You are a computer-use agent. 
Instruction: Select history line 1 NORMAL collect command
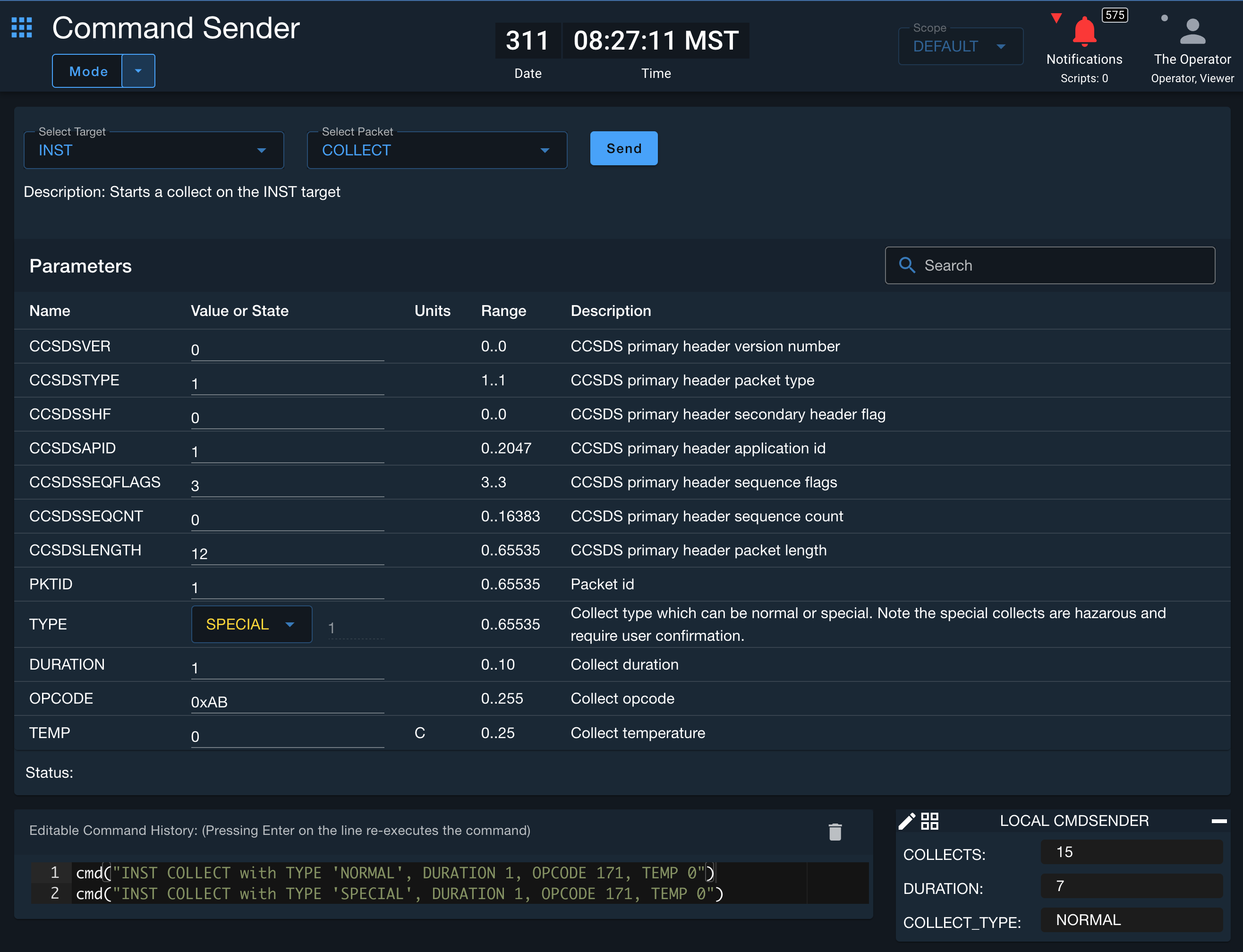(x=395, y=873)
